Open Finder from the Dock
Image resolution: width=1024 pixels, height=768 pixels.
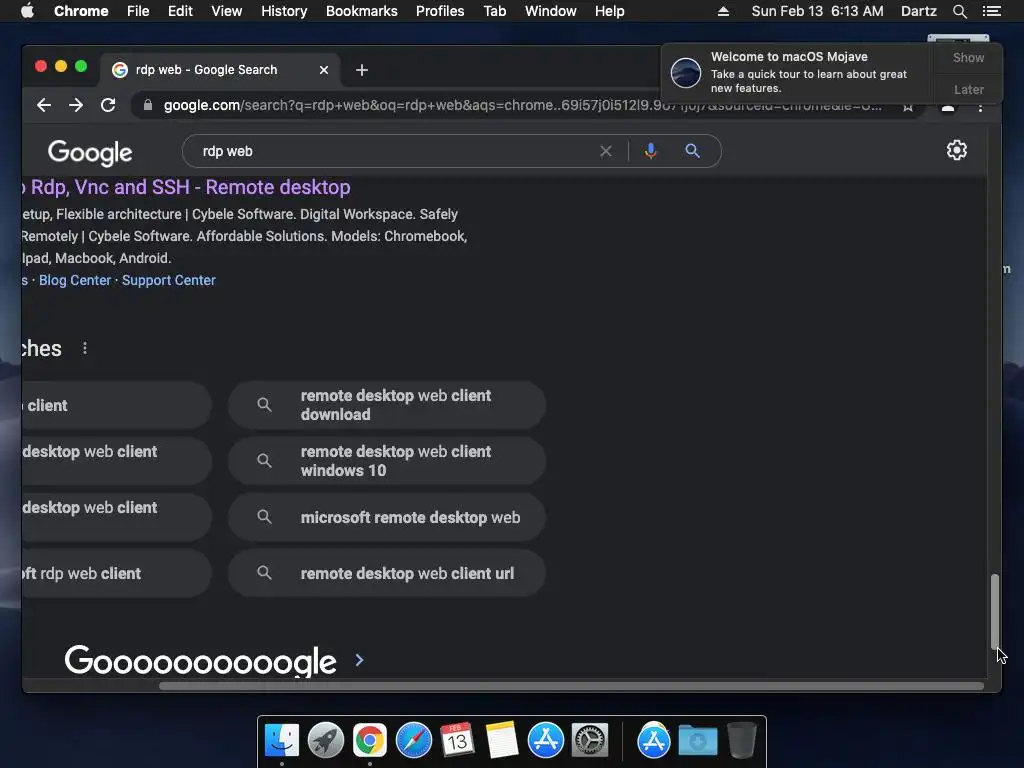[x=282, y=741]
